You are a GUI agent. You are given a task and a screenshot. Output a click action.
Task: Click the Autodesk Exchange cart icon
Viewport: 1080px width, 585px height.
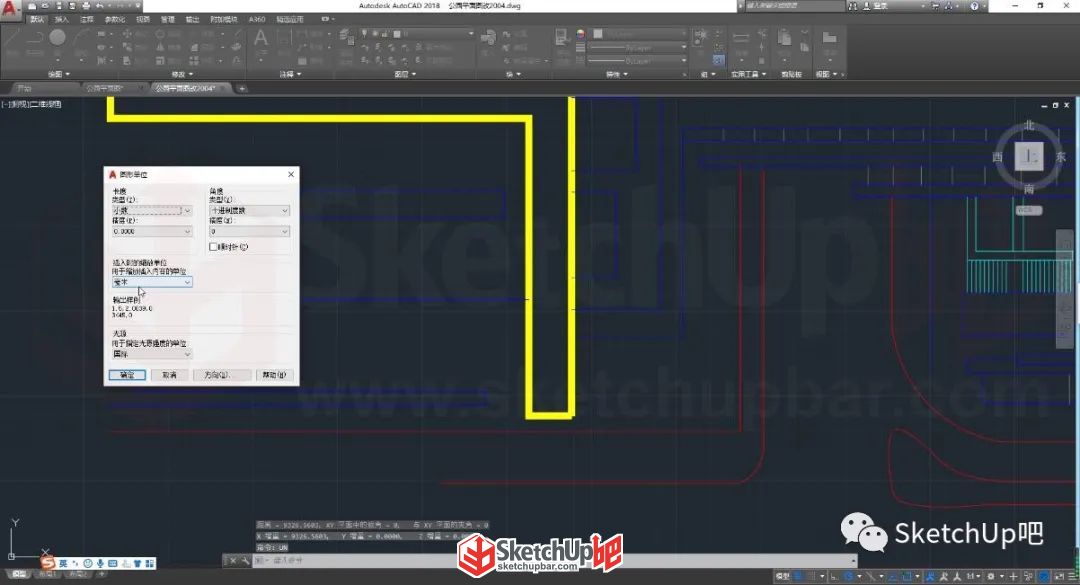[x=935, y=6]
